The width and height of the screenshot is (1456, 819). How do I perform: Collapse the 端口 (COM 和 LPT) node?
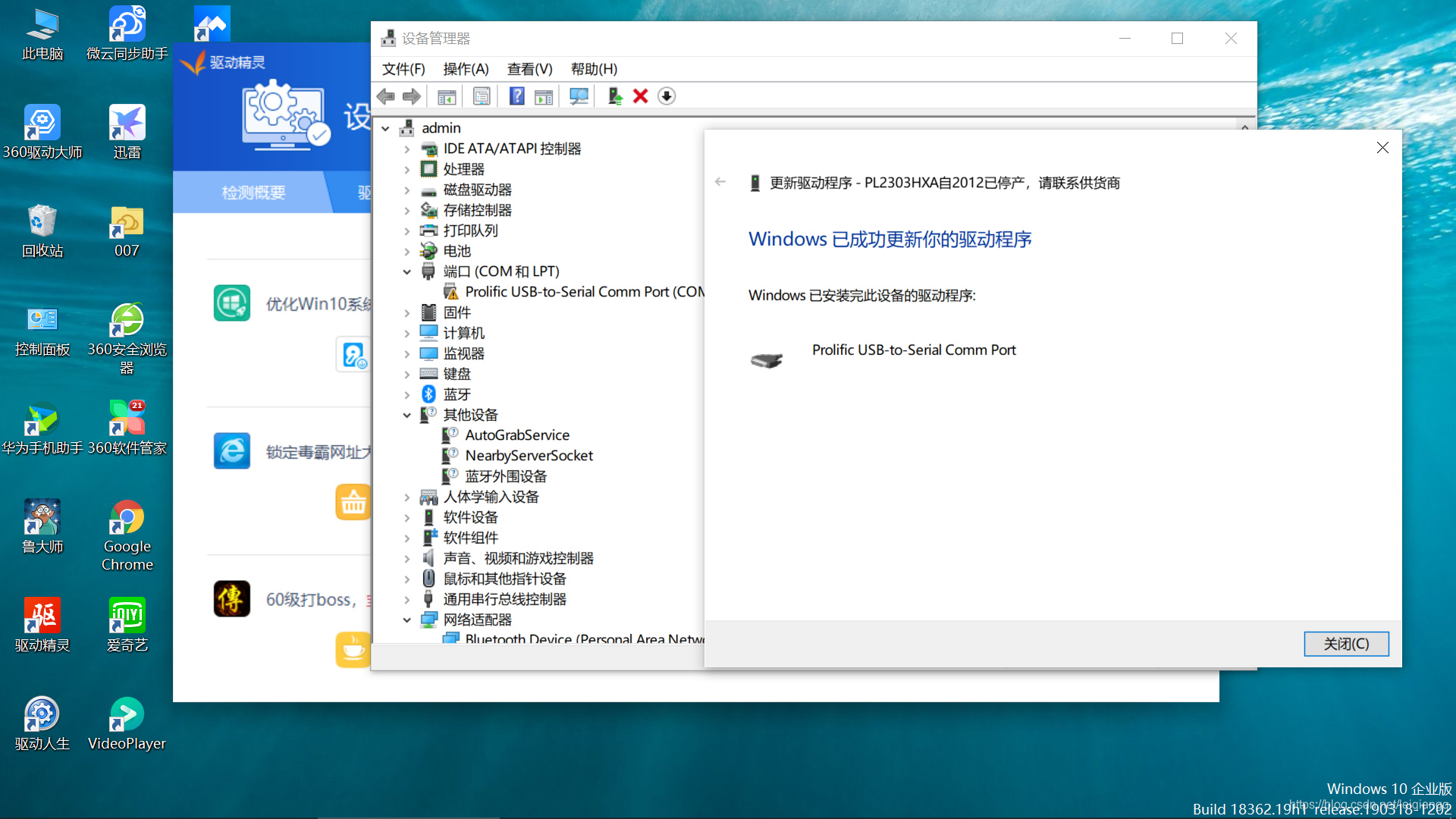coord(407,271)
